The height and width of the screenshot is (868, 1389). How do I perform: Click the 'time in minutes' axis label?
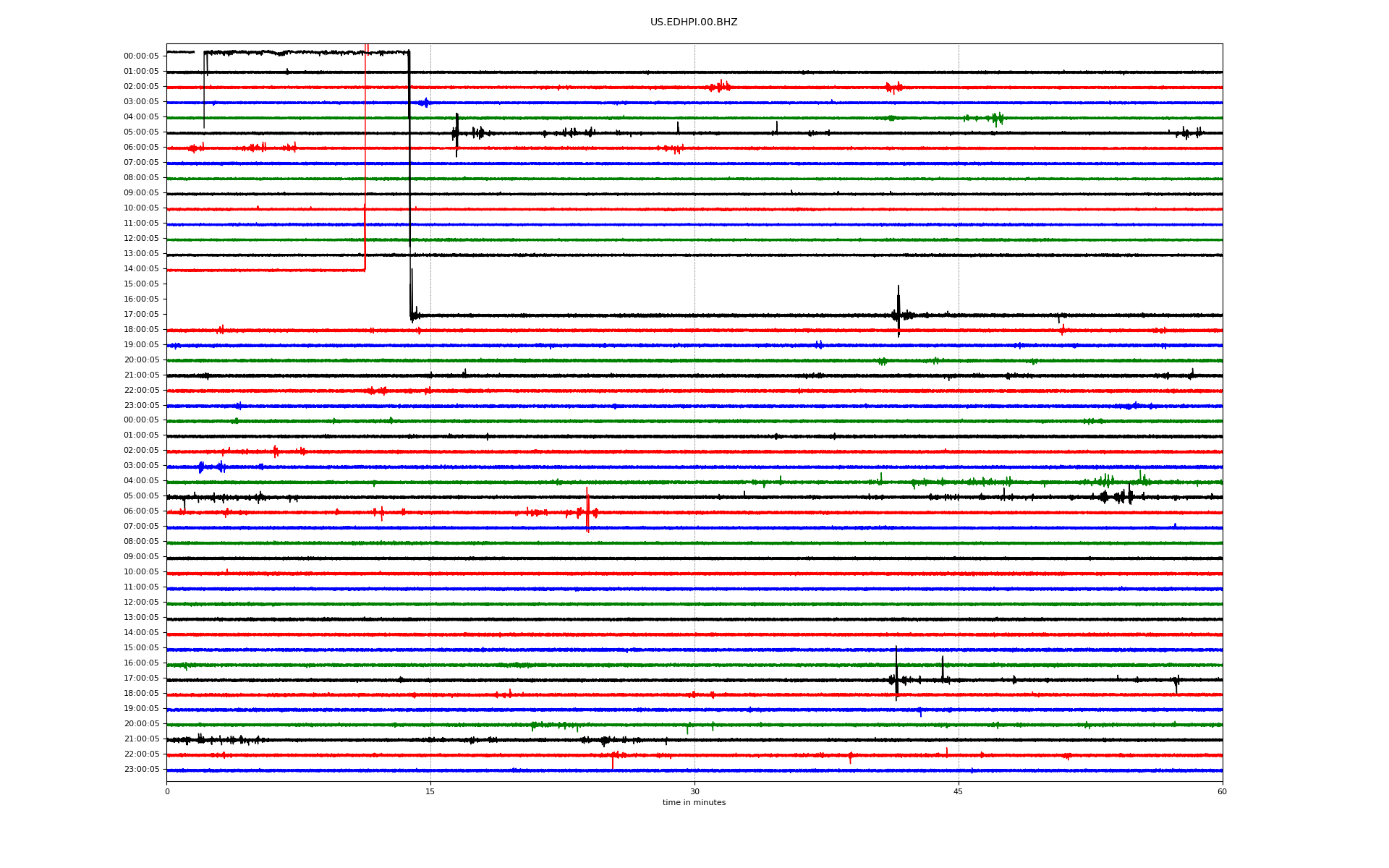[694, 802]
